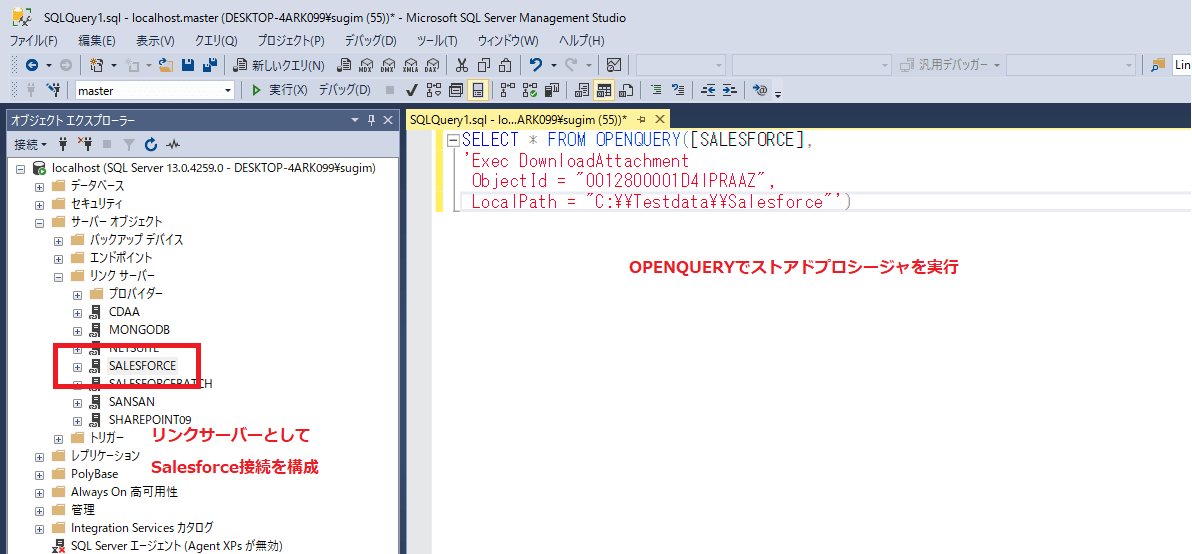Screen dimensions: 1192x554
Task: Toggle include live query statistics
Action: [x=529, y=90]
